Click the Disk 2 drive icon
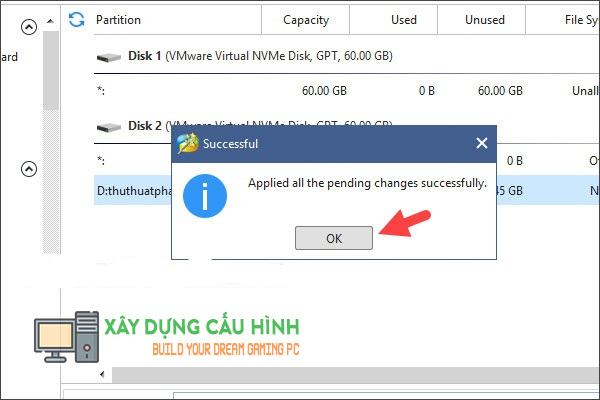The image size is (600, 400). (x=109, y=127)
